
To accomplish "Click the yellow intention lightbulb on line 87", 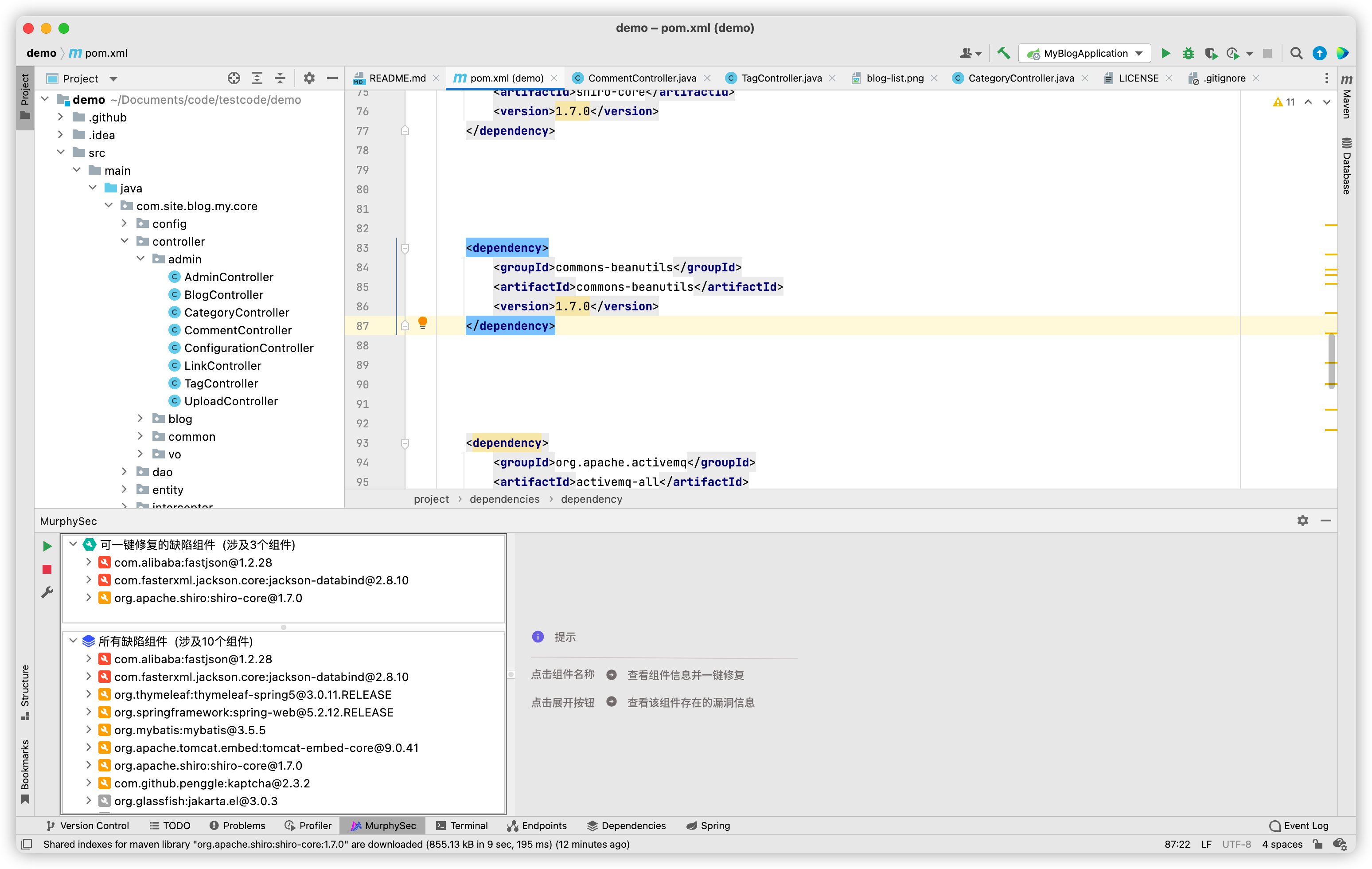I will pyautogui.click(x=423, y=323).
